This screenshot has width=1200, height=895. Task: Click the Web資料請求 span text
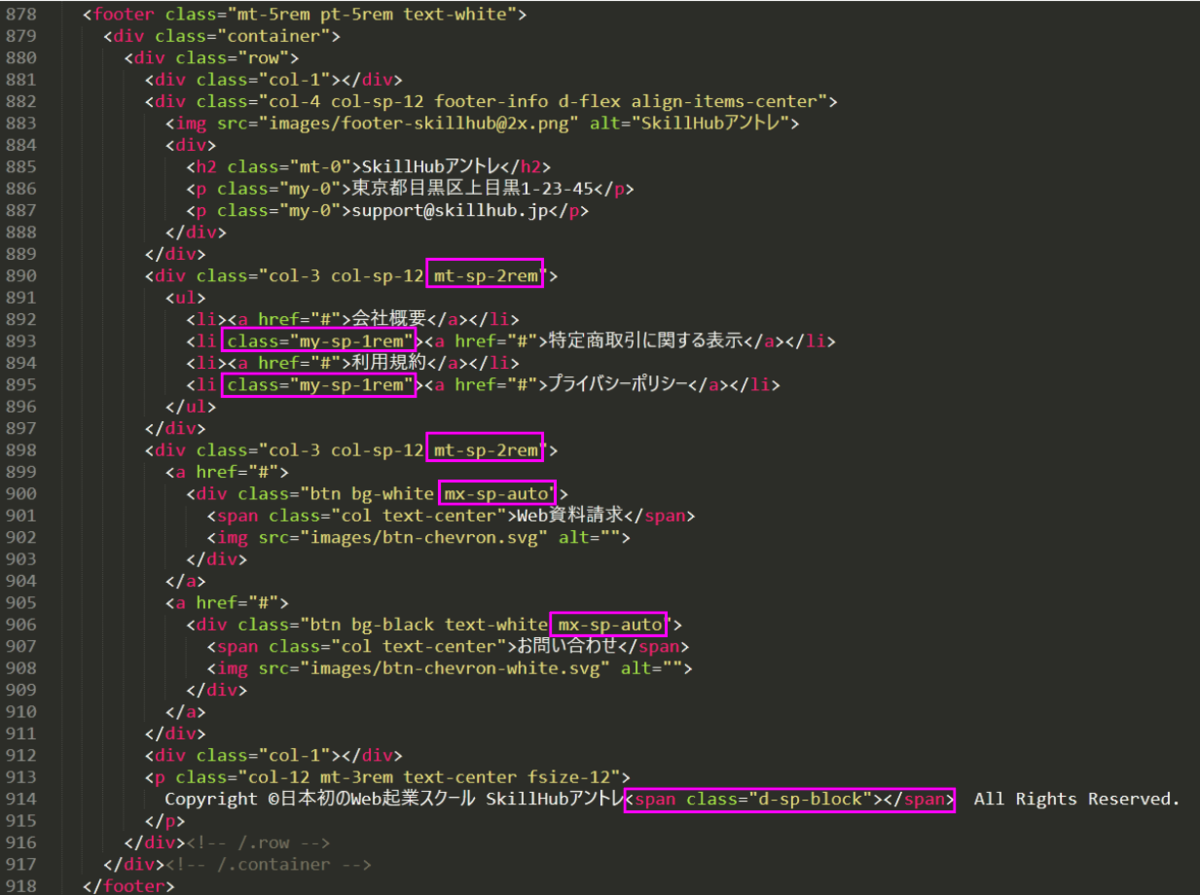coord(569,517)
